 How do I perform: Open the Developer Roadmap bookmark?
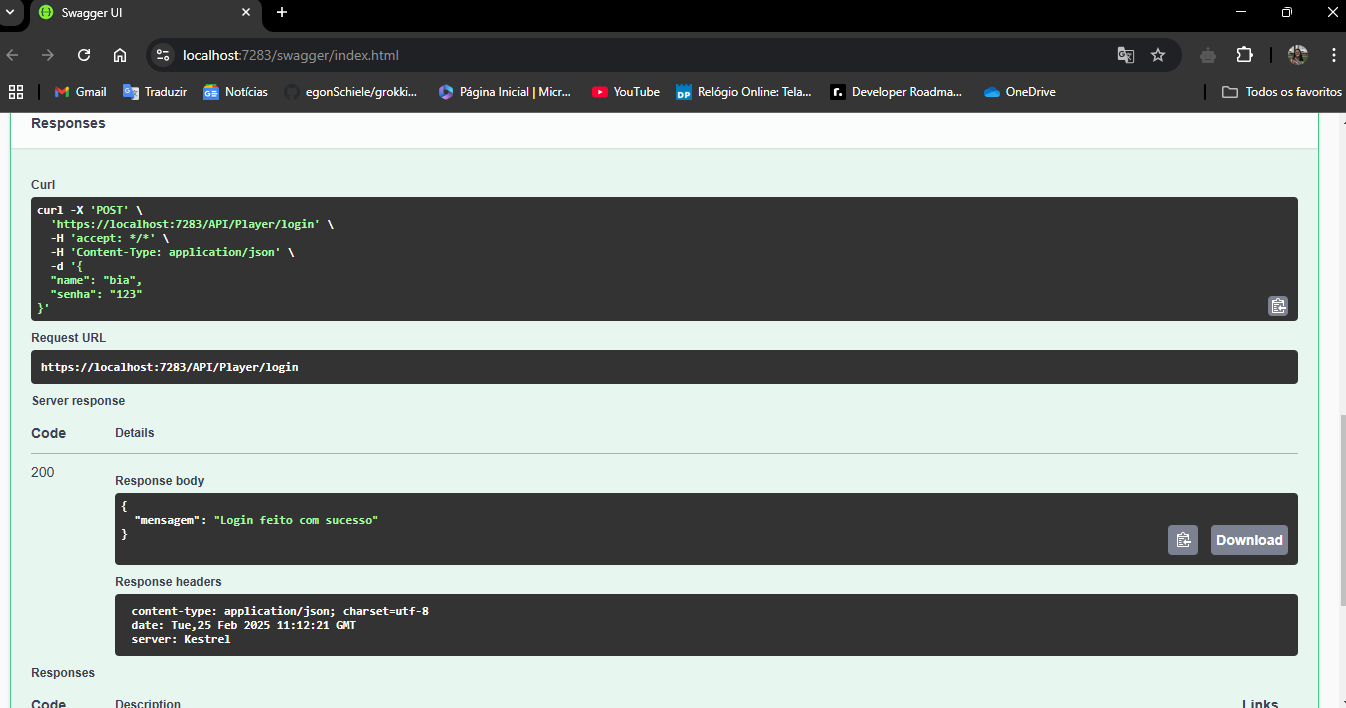(x=896, y=92)
